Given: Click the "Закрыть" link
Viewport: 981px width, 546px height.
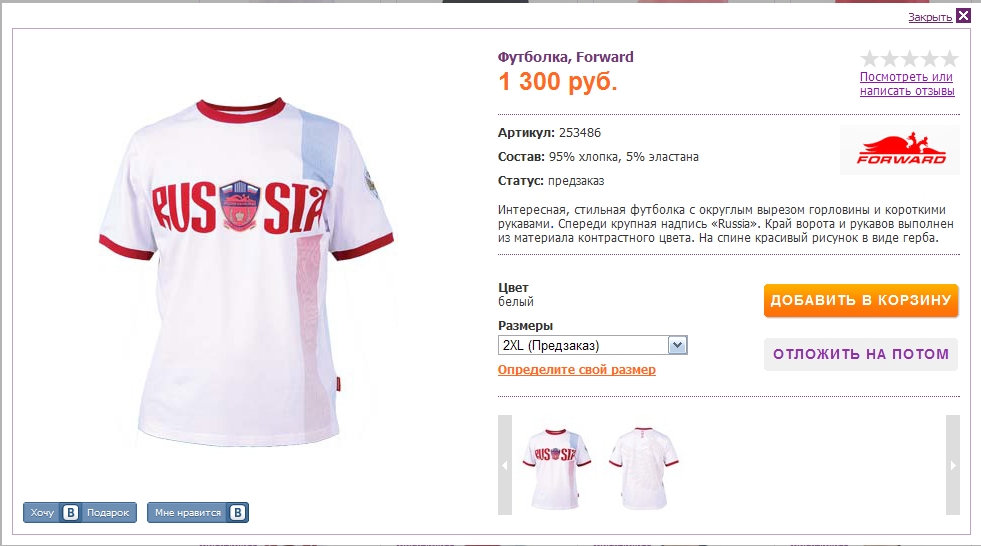Looking at the screenshot, I should [x=929, y=17].
